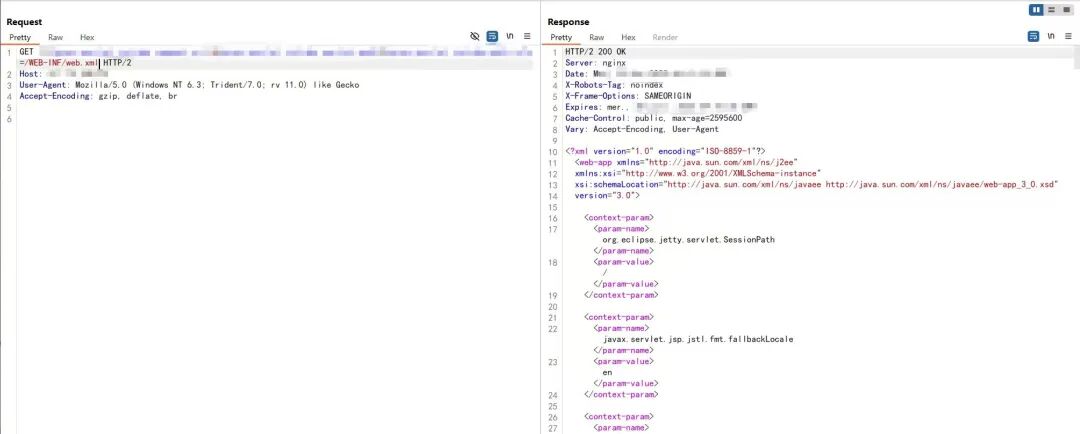Select the Raw tab in Response
1080x434 pixels.
click(x=596, y=37)
